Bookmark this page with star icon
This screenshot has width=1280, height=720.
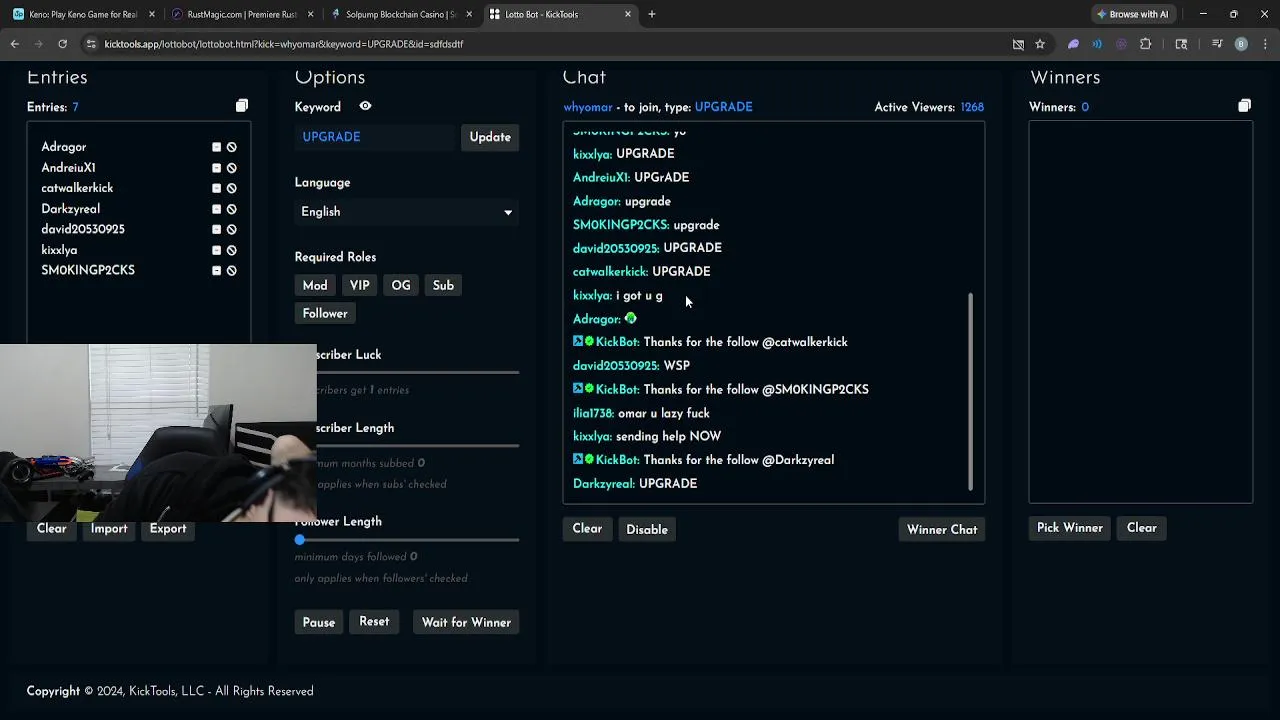1040,44
